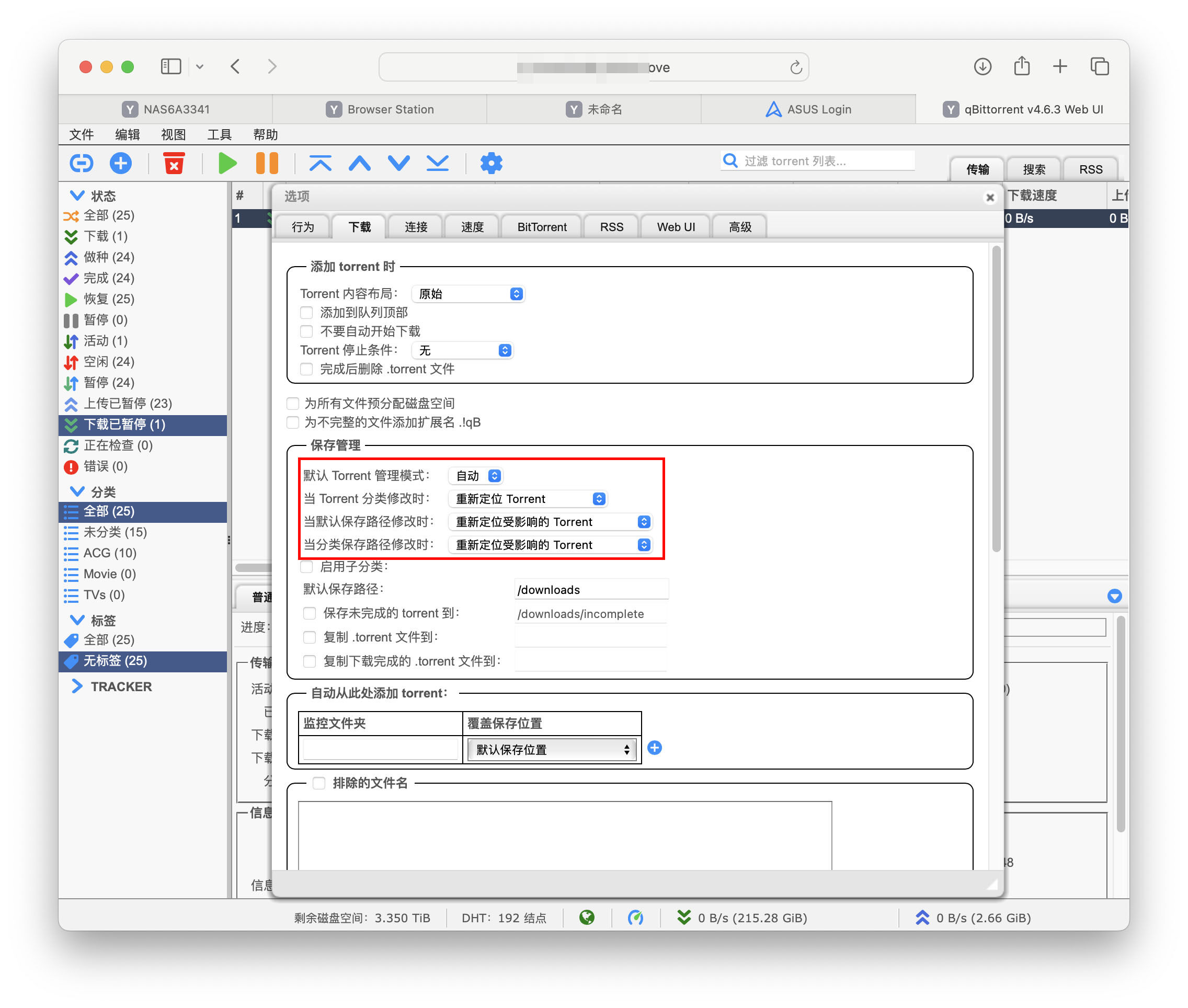Show Safari tab overview icon
This screenshot has height=1008, width=1188.
pos(1100,67)
